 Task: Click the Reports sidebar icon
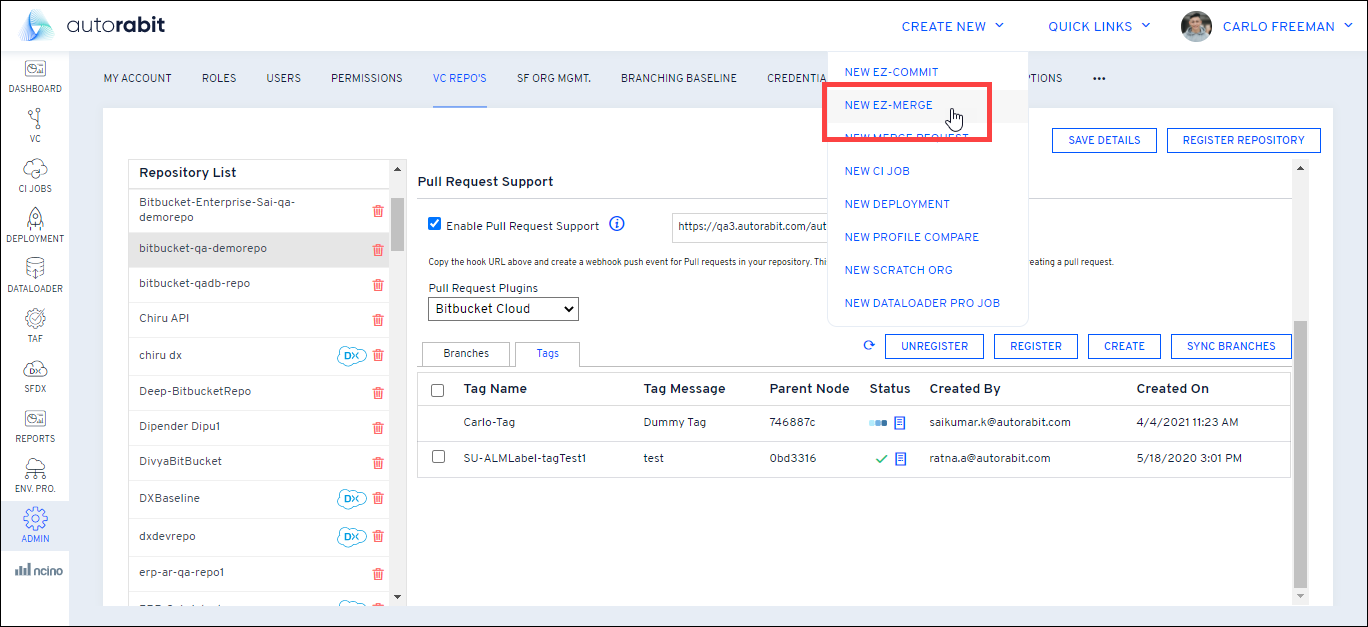tap(35, 424)
